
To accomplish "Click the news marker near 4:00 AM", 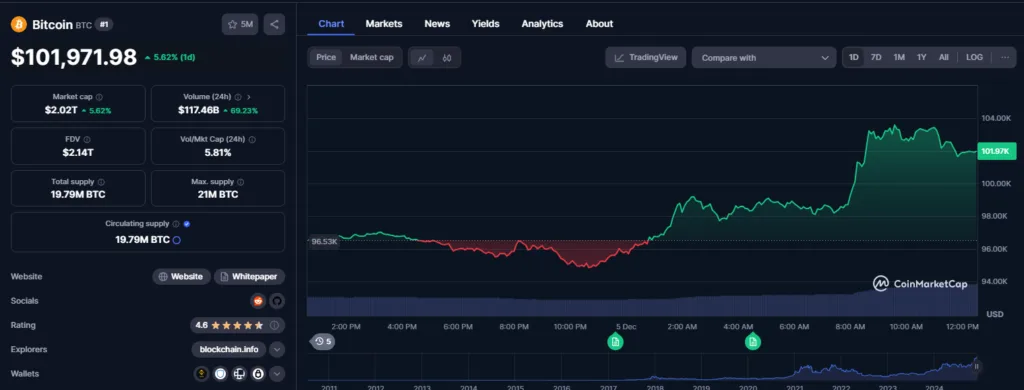I will click(x=753, y=341).
